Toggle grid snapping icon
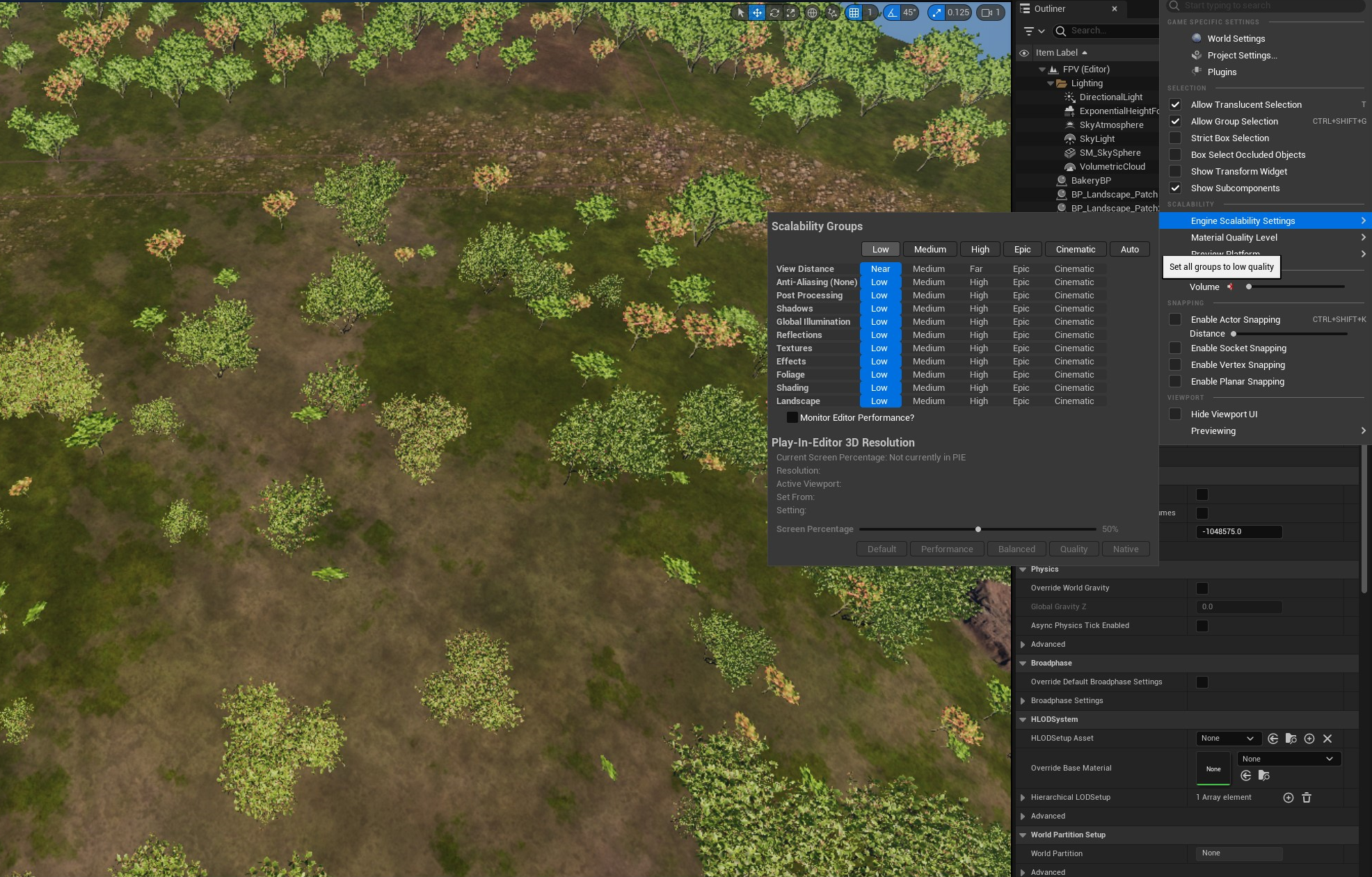1372x877 pixels. (x=854, y=13)
